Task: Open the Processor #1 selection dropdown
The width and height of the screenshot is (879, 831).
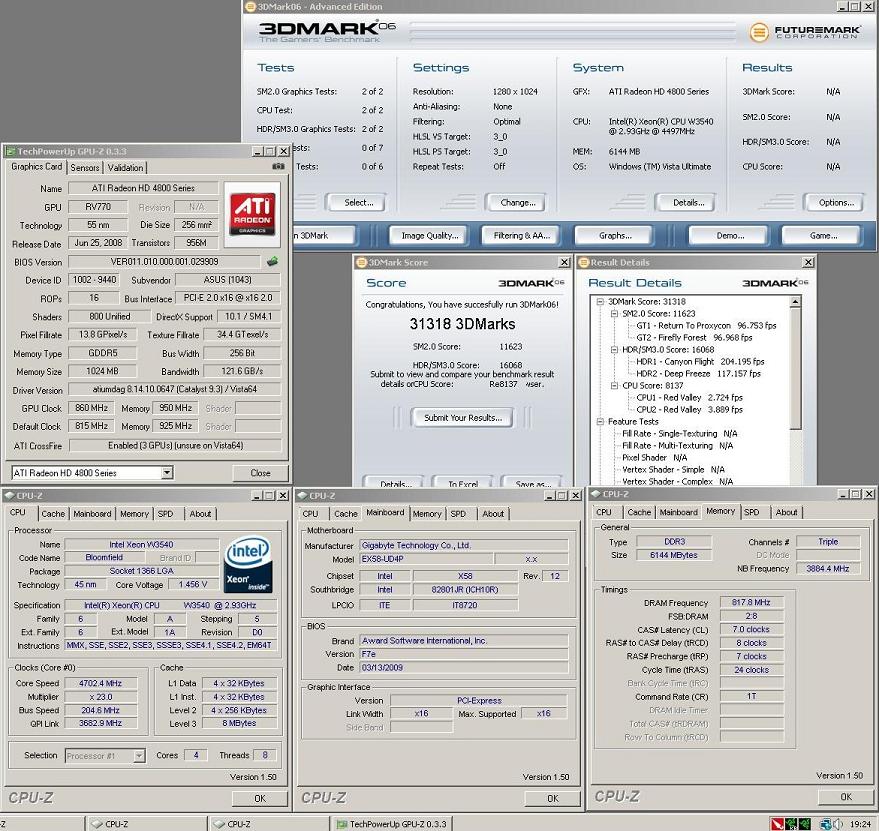Action: click(x=139, y=756)
